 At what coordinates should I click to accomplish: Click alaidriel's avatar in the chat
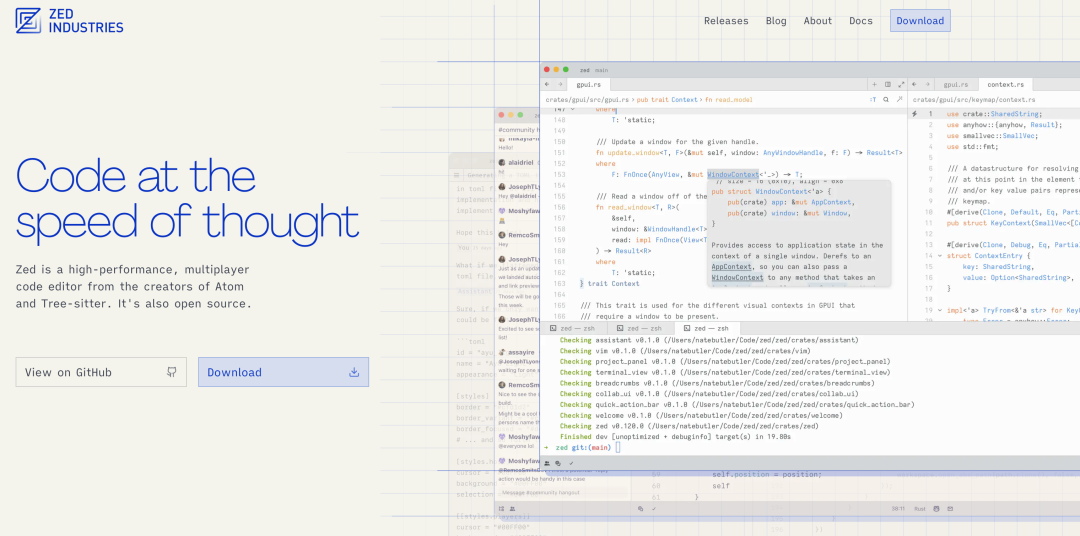coord(502,163)
